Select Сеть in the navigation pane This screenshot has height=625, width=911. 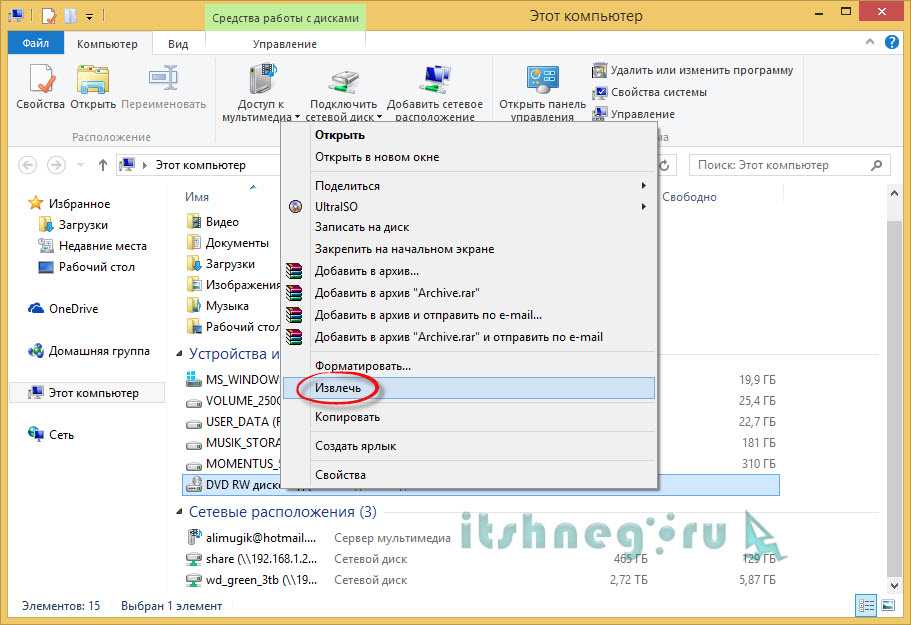[x=51, y=434]
